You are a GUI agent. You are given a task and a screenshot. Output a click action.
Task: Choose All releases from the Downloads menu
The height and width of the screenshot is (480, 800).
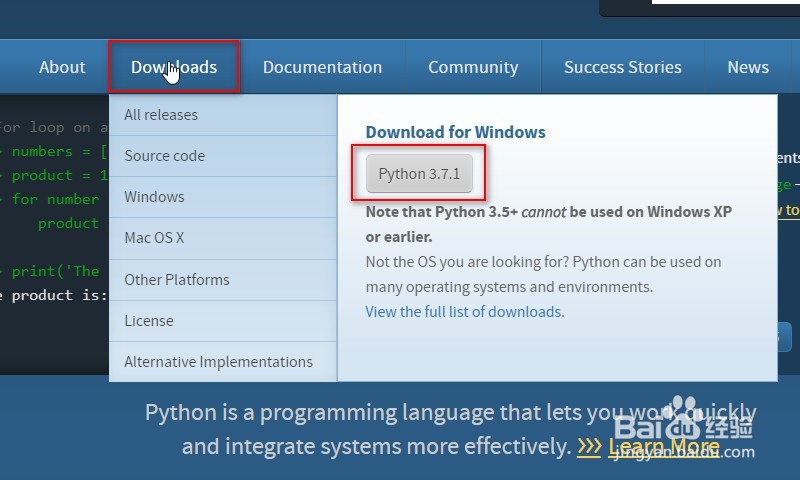223,115
